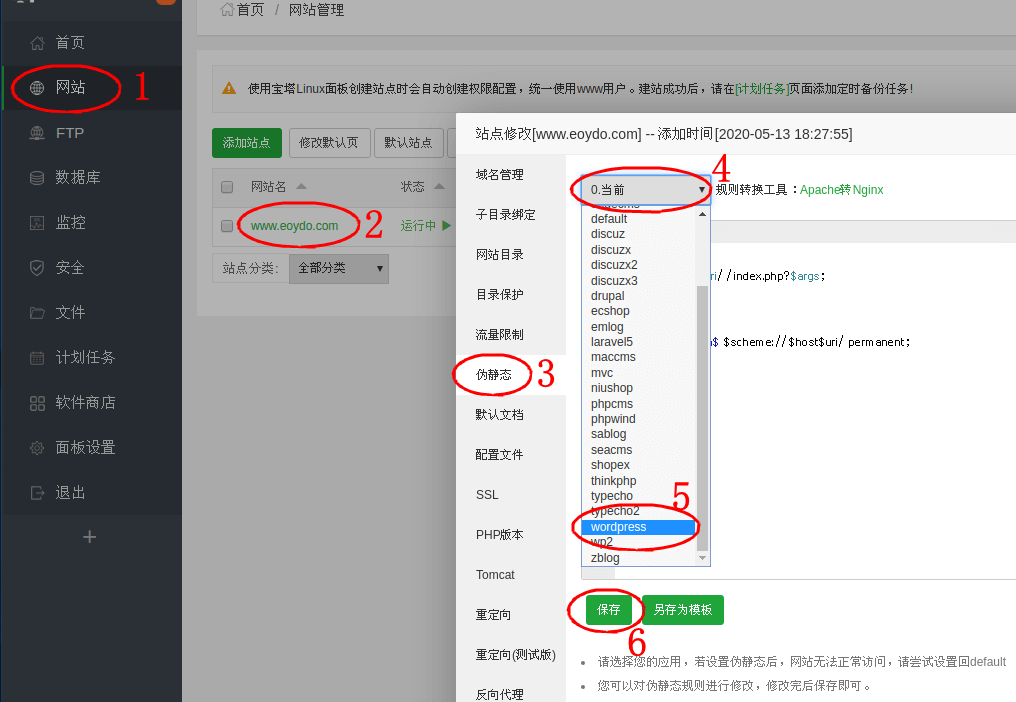Choose 'ecshop' from the template list

pos(639,311)
